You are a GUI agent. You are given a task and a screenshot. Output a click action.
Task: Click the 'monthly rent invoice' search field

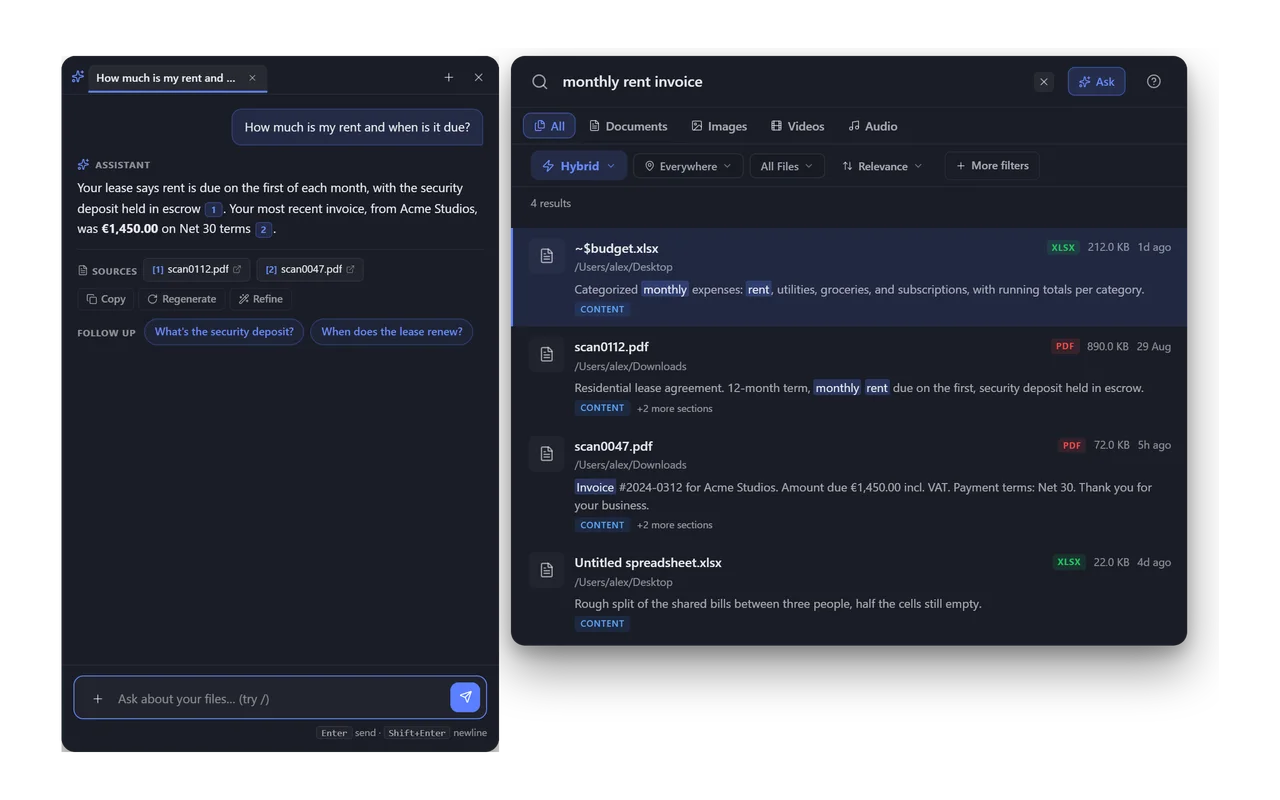(x=790, y=82)
